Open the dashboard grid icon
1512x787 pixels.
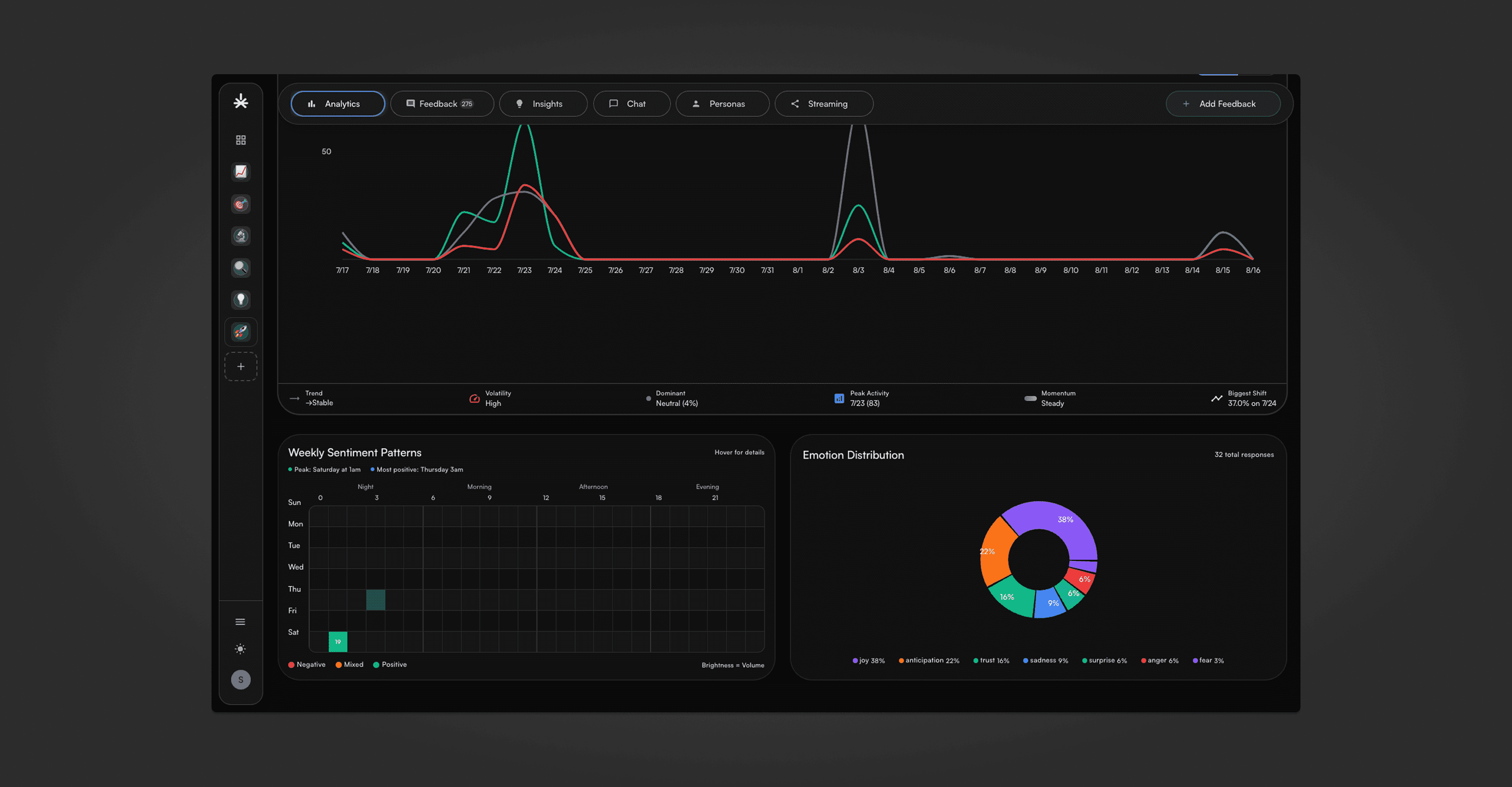click(241, 140)
